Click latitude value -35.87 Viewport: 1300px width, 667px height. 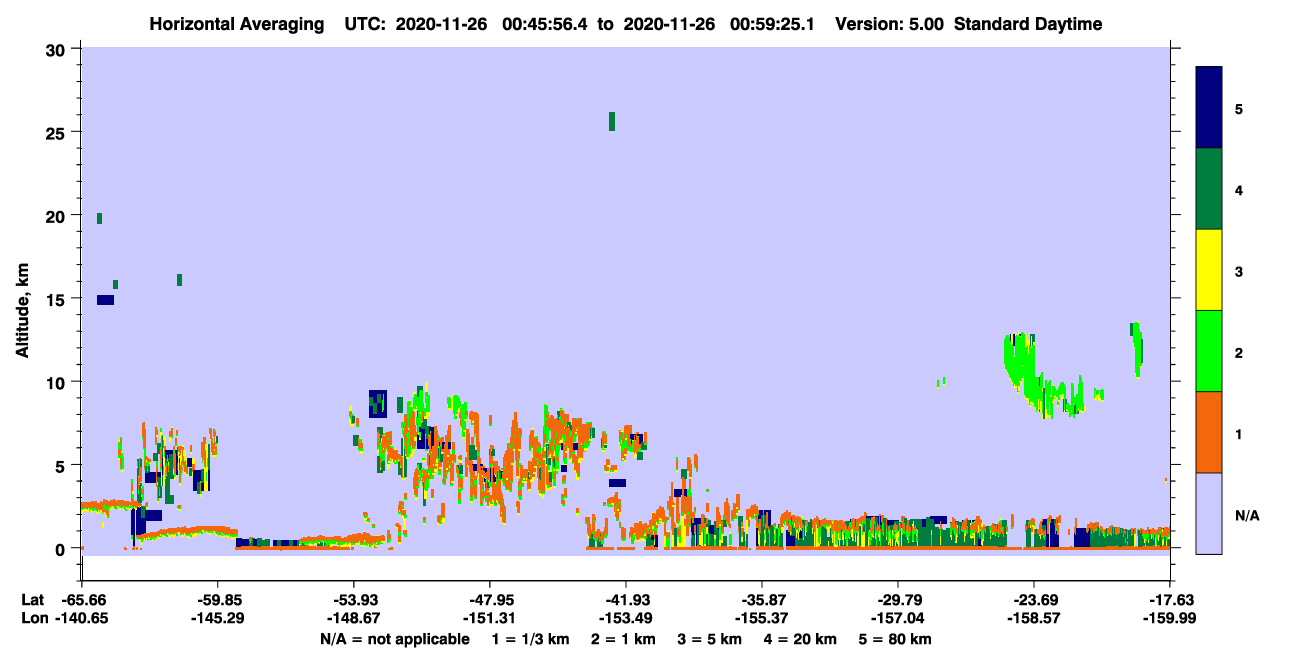coord(762,600)
